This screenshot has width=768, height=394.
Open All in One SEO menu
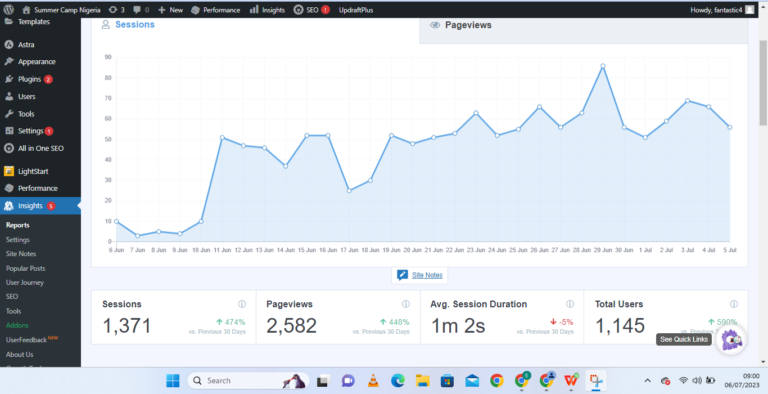click(x=40, y=148)
